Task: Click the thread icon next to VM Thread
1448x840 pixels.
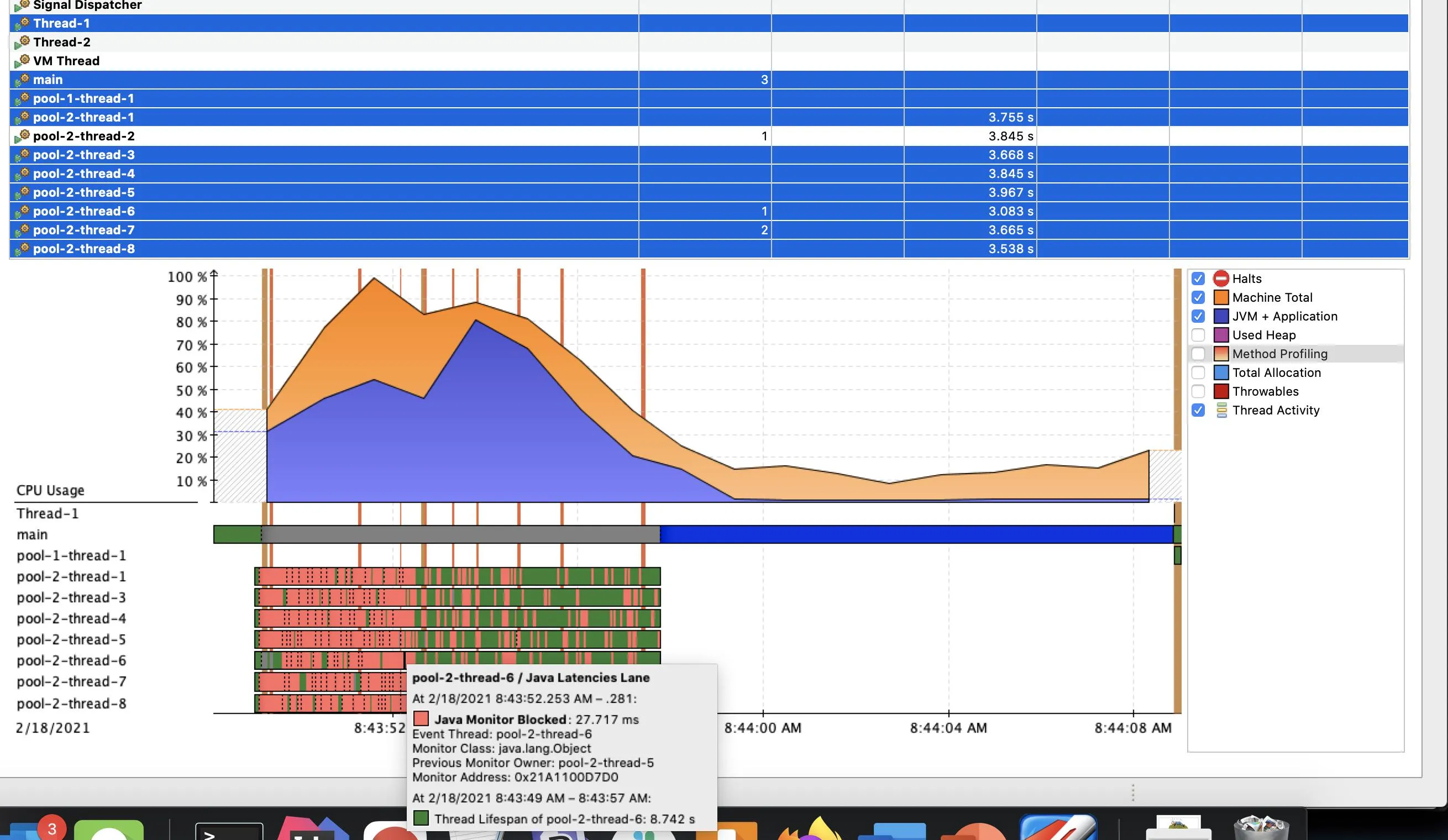Action: 23,61
